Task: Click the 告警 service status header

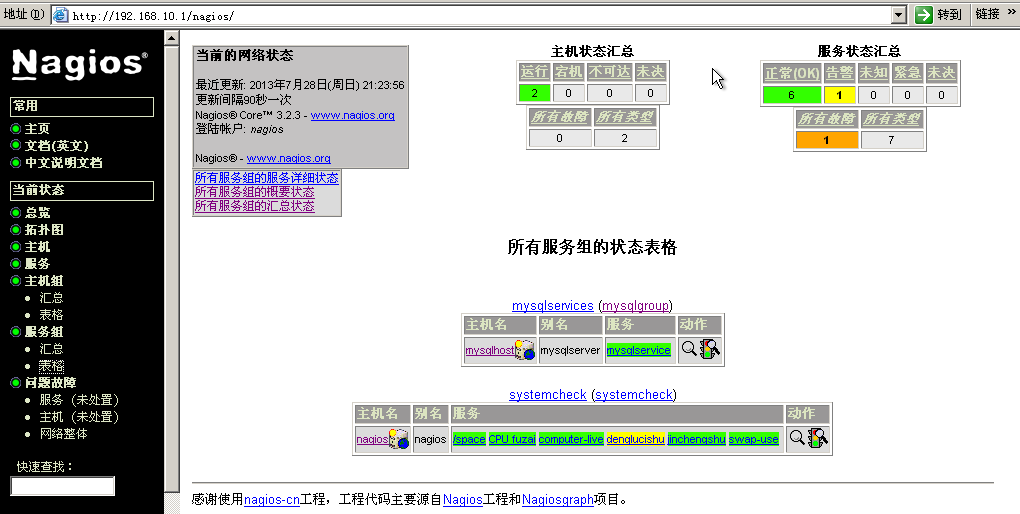Action: click(x=839, y=73)
